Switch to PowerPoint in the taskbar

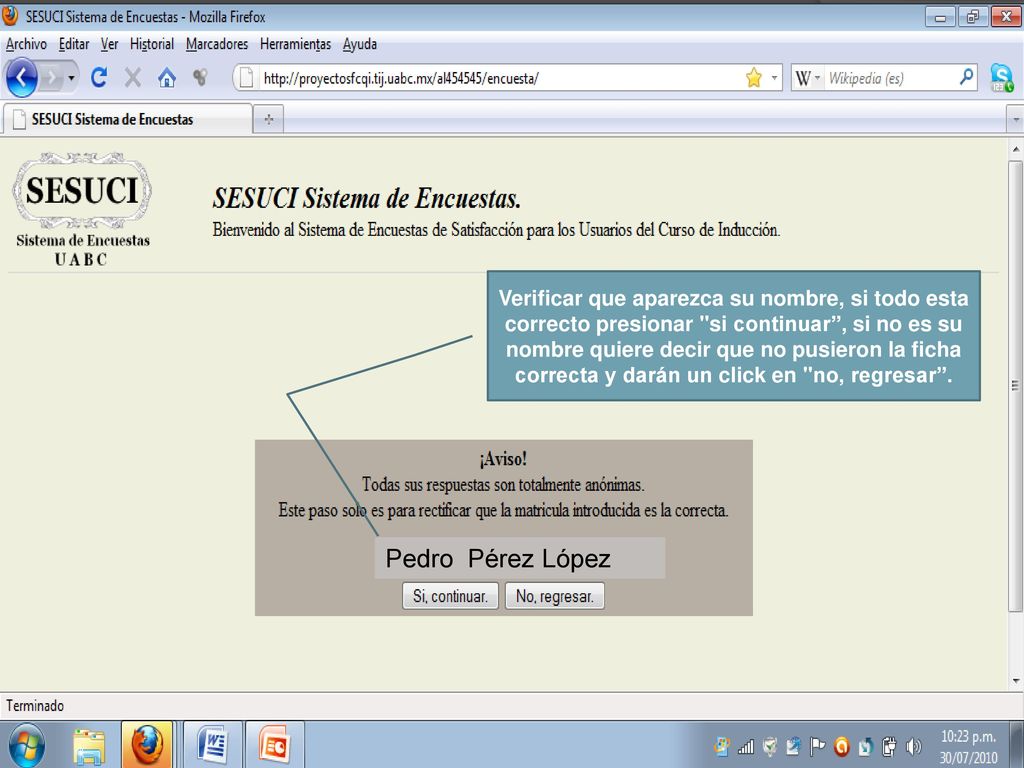274,744
